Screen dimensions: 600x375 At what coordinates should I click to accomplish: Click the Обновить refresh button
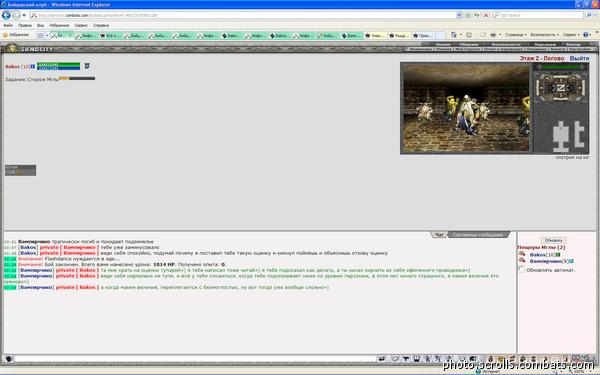(x=553, y=240)
